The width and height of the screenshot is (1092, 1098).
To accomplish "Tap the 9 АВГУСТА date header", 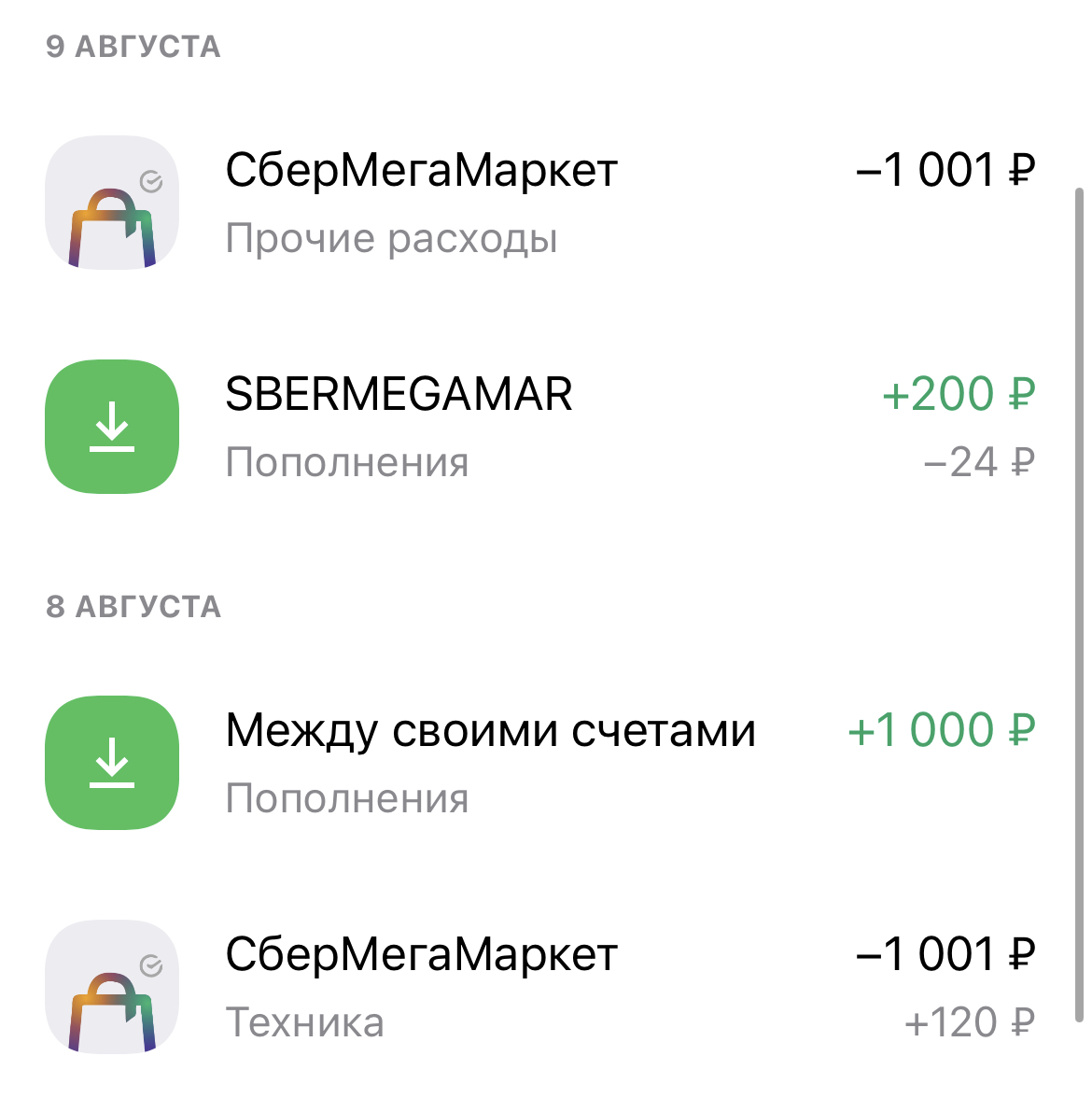I will tap(133, 47).
